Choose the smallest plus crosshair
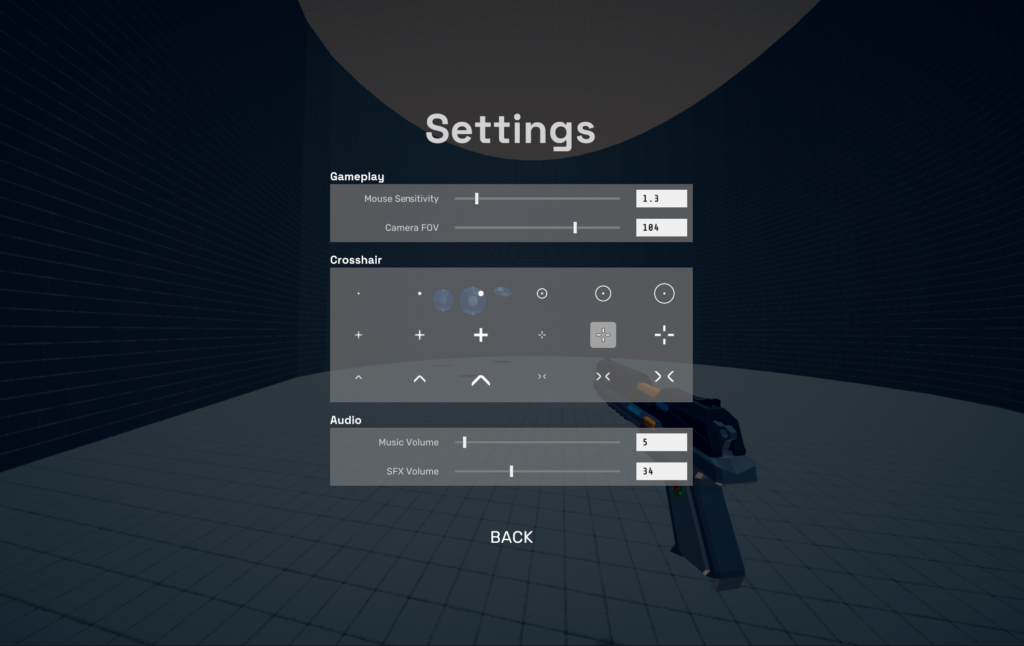This screenshot has width=1024, height=646. click(x=358, y=335)
